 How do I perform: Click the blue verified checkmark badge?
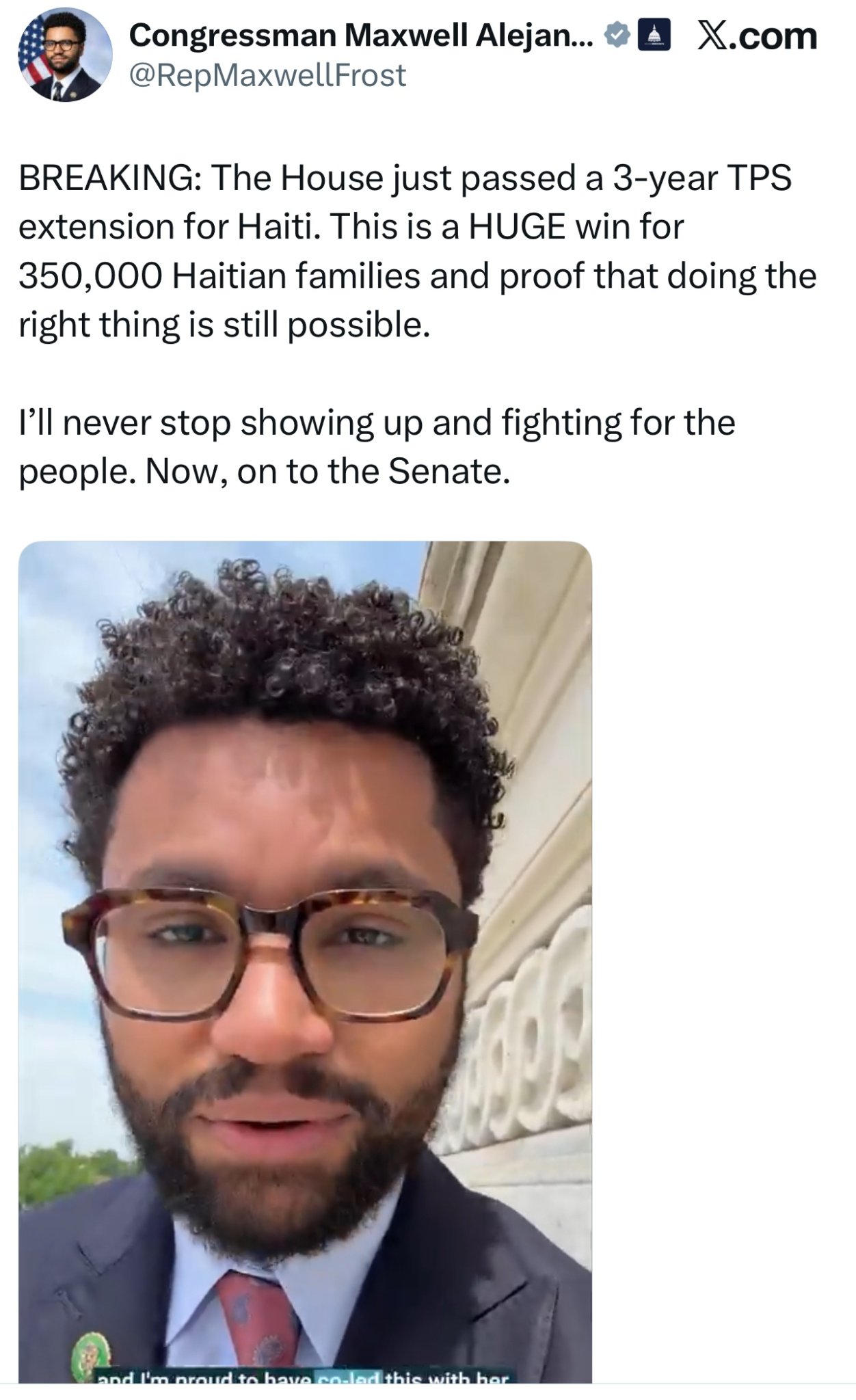617,35
